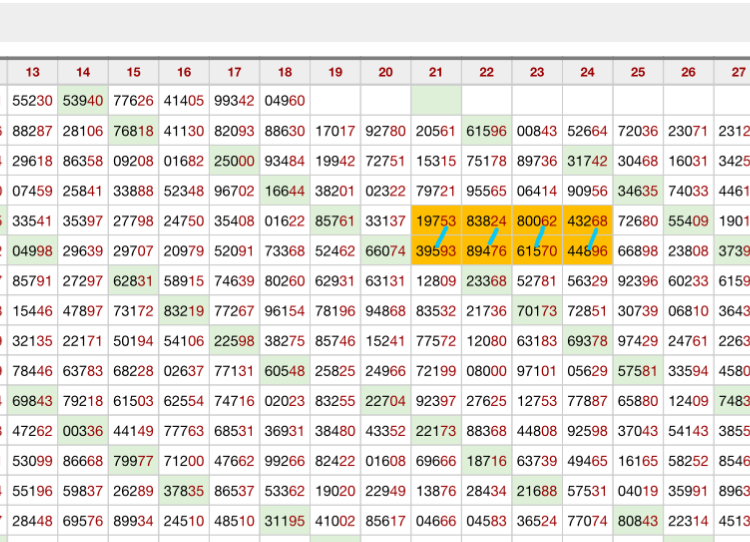Click orange highlighted cell 43268
Viewport: 750px width, 542px height.
587,220
